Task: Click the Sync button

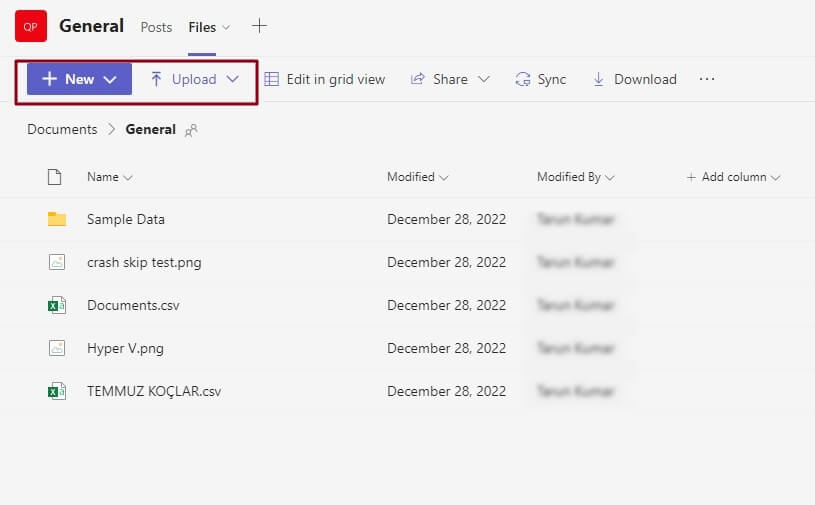Action: click(541, 79)
